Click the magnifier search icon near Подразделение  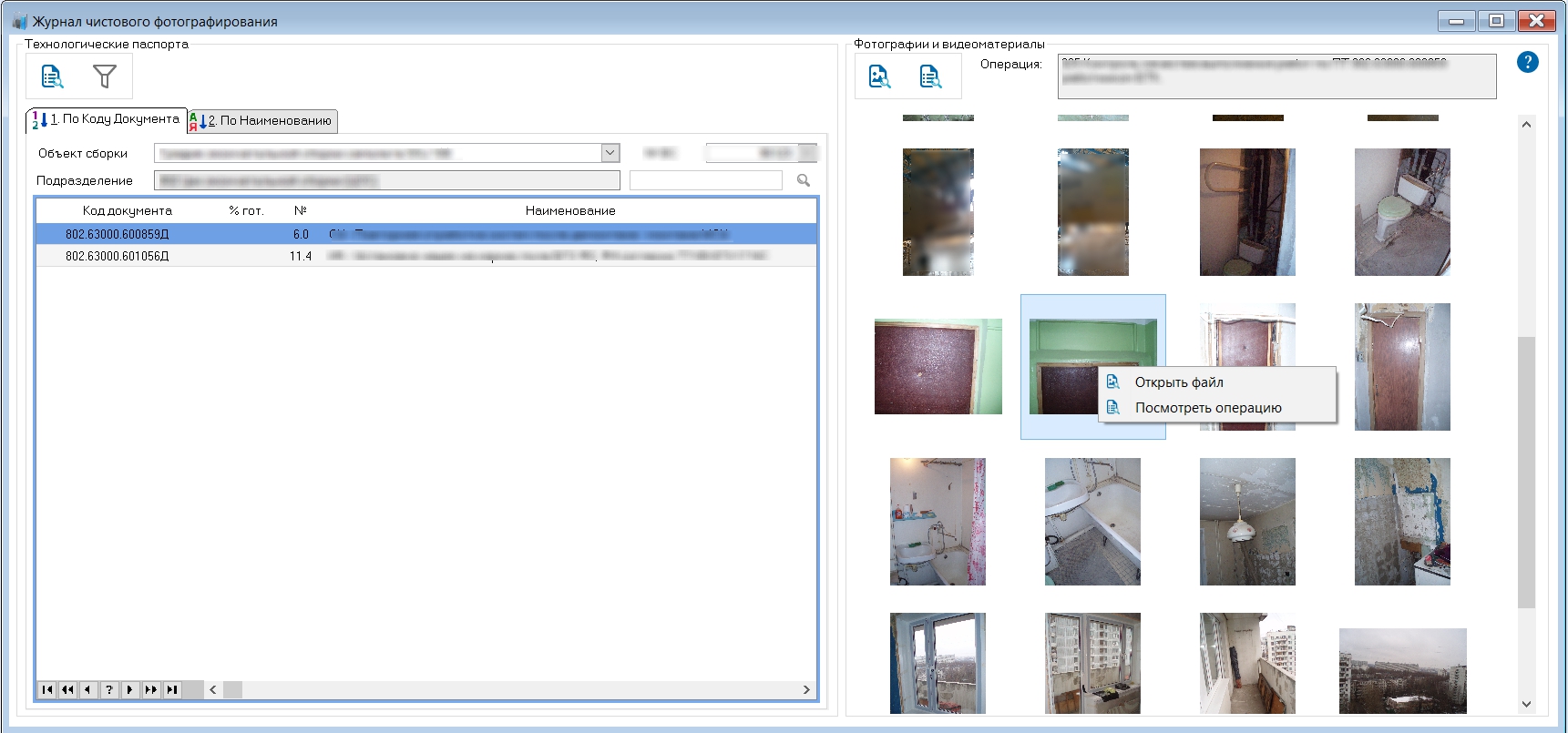tap(804, 180)
